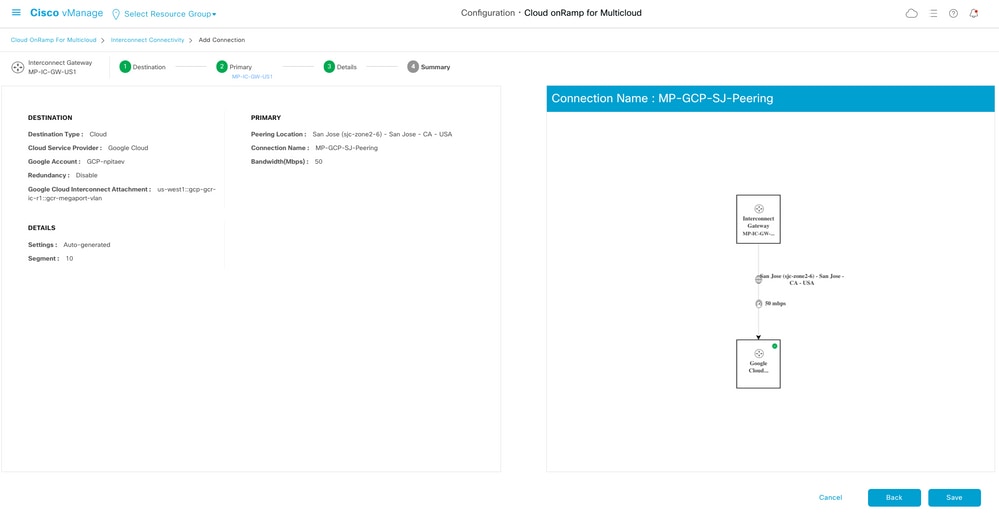The image size is (999, 513).
Task: Open the notifications bell icon
Action: pyautogui.click(x=974, y=13)
